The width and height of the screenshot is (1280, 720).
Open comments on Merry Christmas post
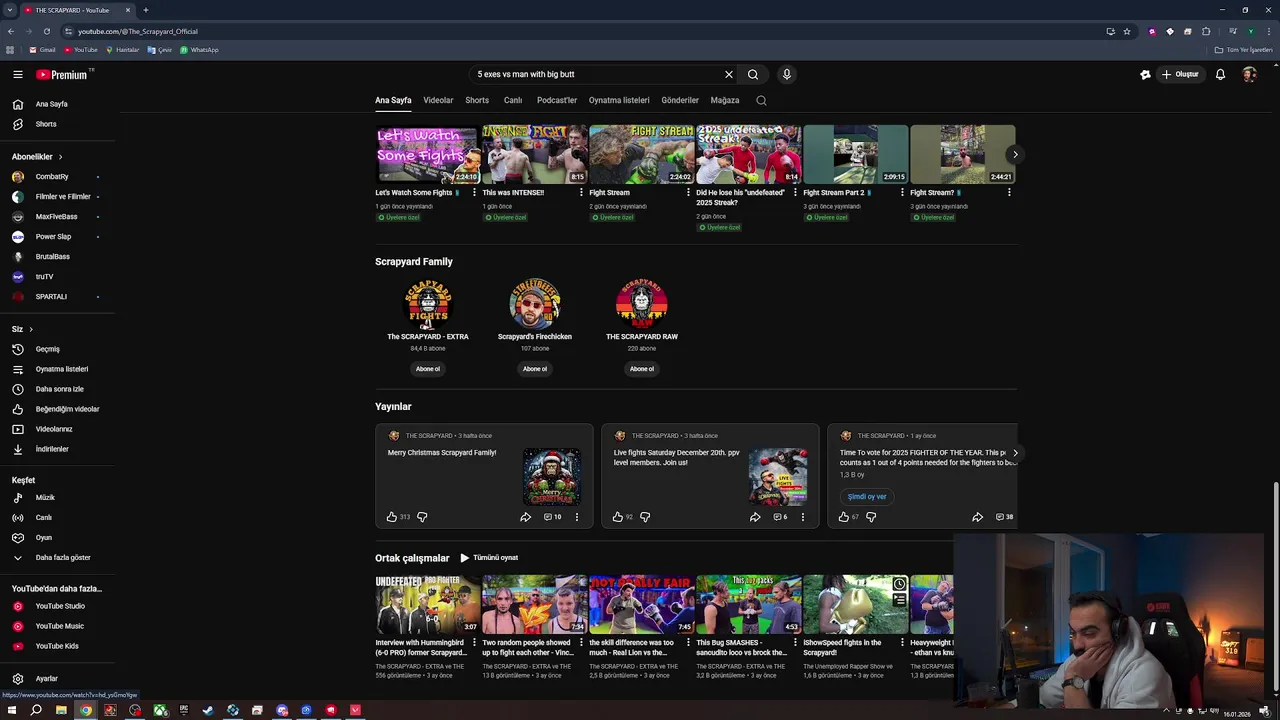pyautogui.click(x=552, y=517)
